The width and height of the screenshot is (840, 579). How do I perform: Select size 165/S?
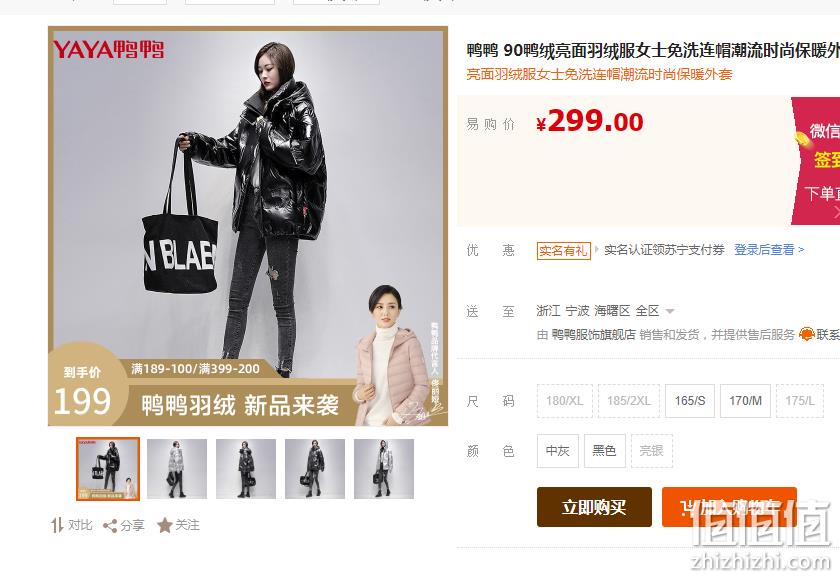point(689,401)
